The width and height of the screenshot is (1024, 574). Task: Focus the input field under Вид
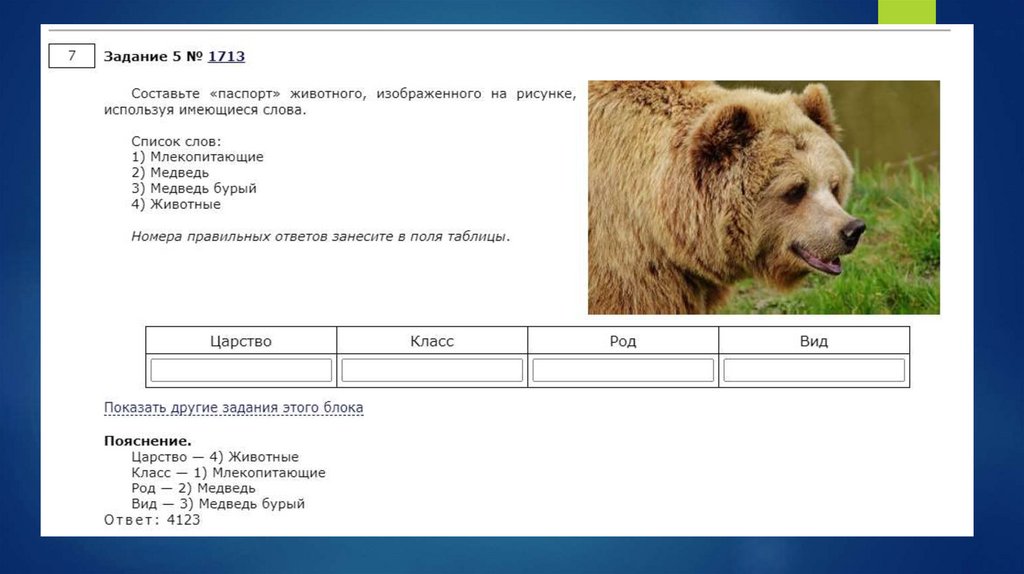pos(814,370)
